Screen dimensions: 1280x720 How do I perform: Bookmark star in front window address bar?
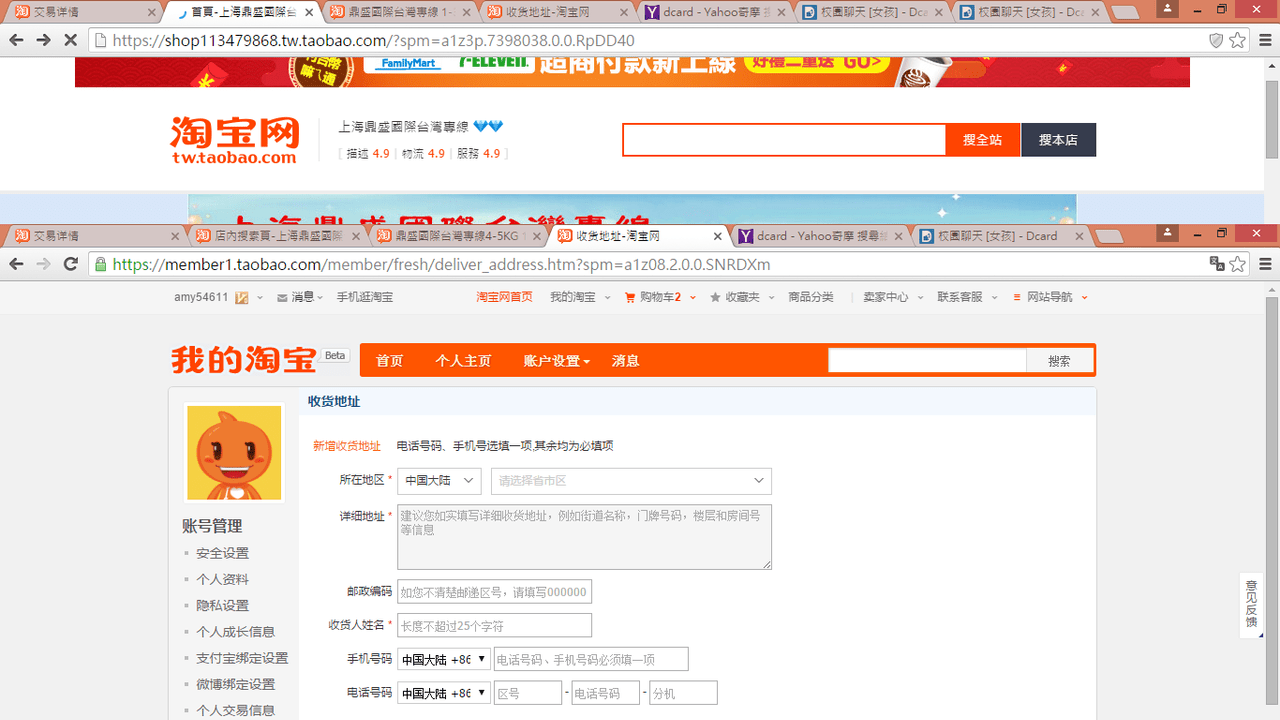(1238, 264)
